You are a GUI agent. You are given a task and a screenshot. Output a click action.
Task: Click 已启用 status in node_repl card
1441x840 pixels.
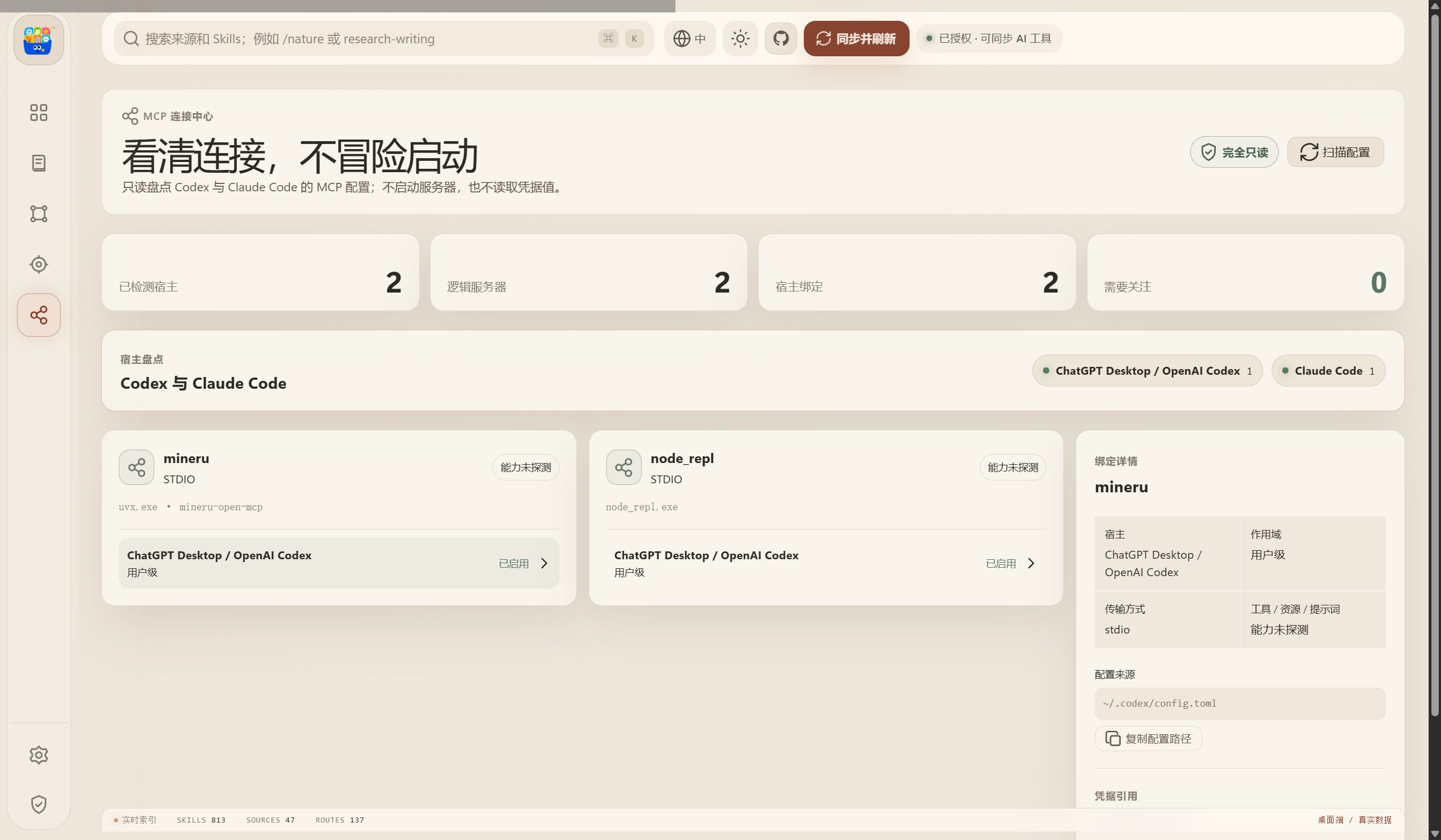coord(1001,563)
